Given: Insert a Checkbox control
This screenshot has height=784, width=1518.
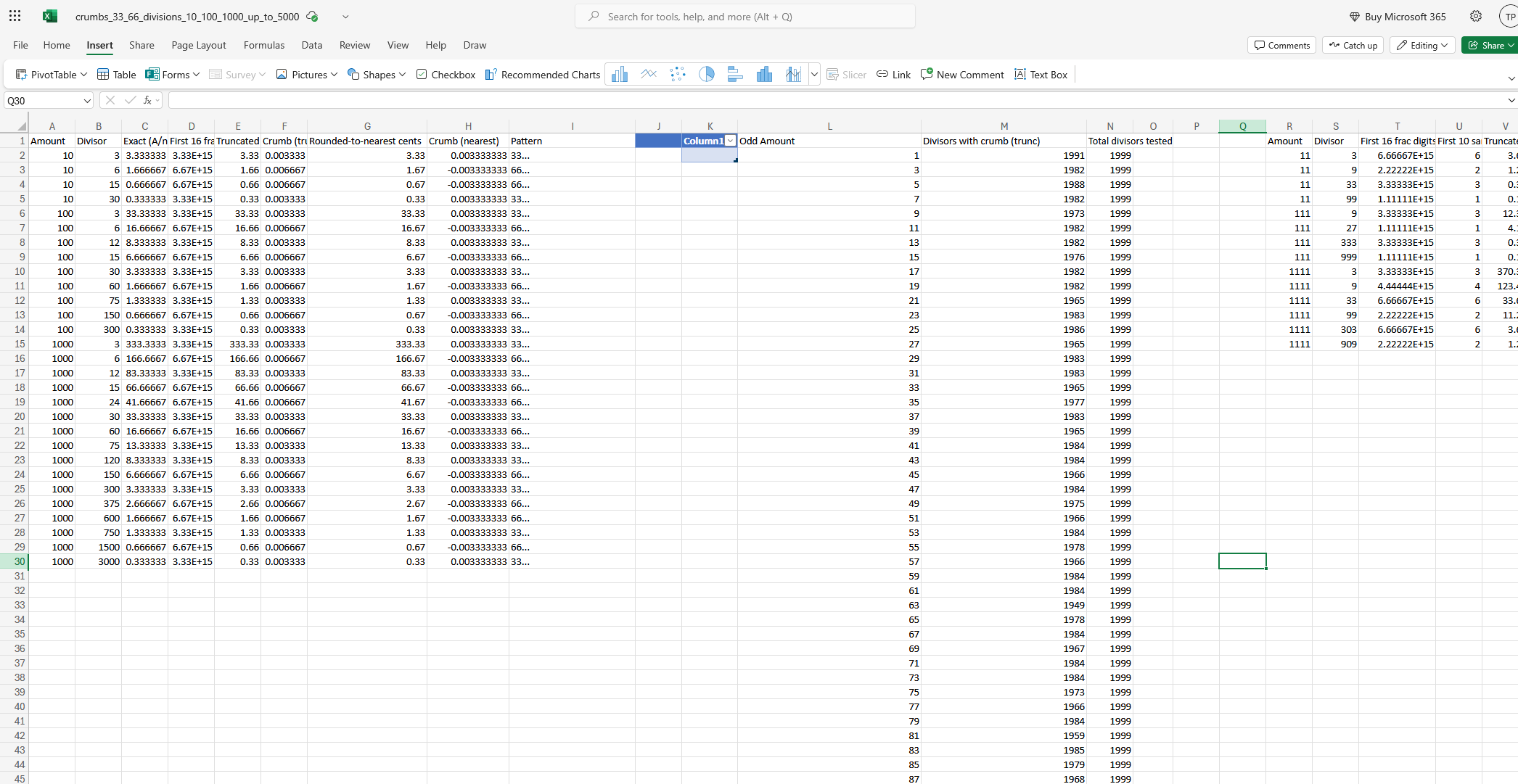Looking at the screenshot, I should pos(446,75).
